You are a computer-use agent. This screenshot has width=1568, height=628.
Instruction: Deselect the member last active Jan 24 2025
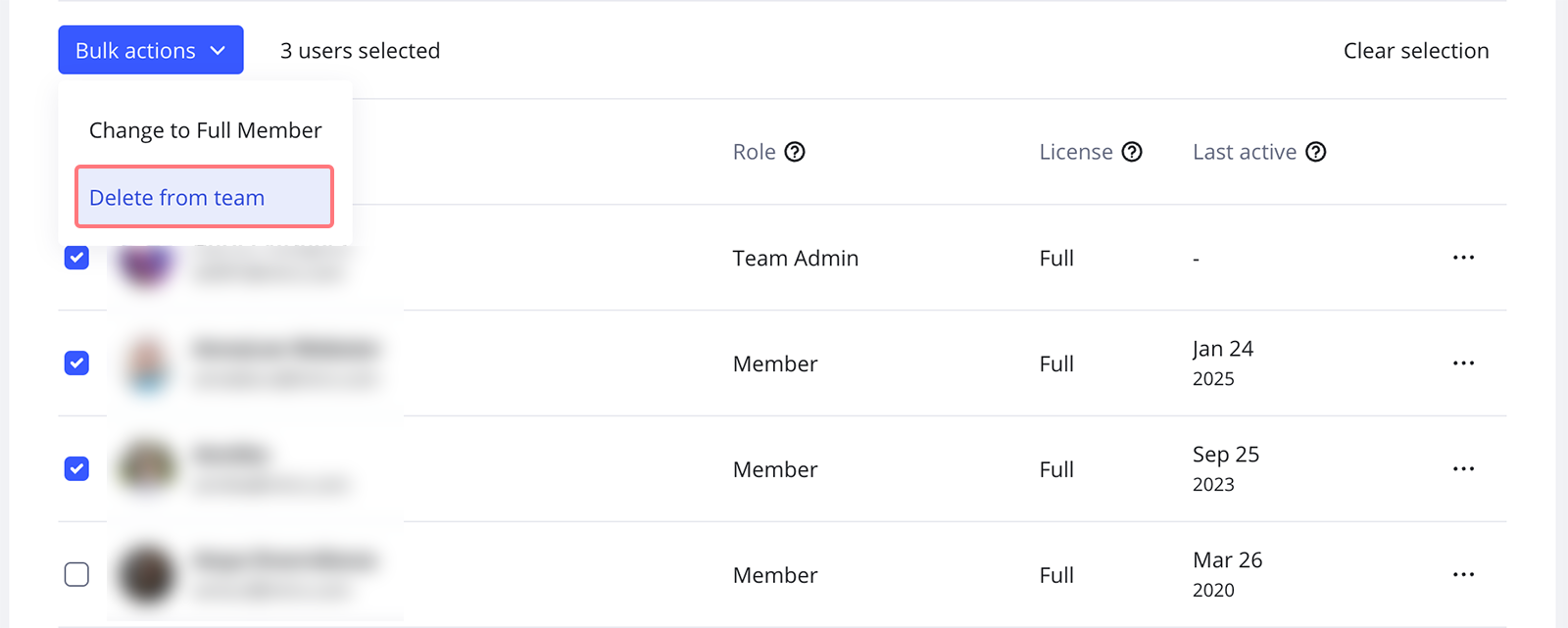(76, 363)
